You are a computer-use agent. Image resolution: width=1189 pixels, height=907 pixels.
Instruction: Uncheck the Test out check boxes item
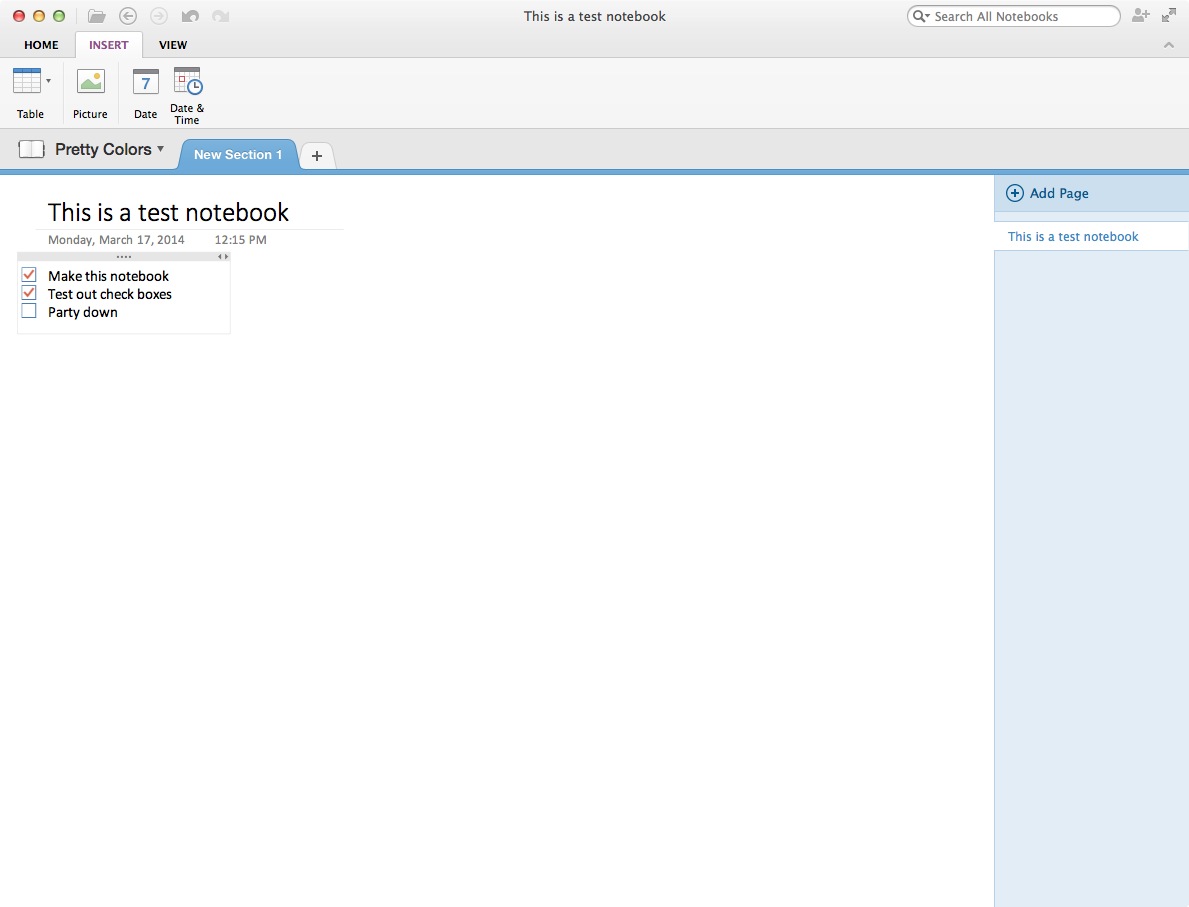(x=29, y=292)
